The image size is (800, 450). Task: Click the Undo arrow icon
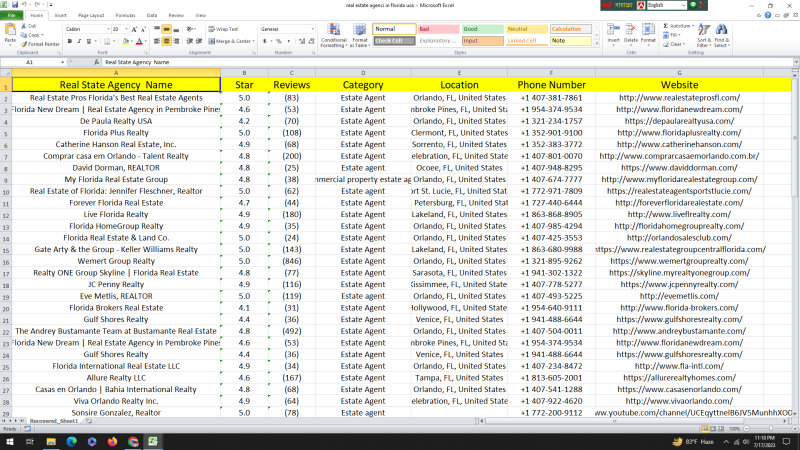[24, 5]
